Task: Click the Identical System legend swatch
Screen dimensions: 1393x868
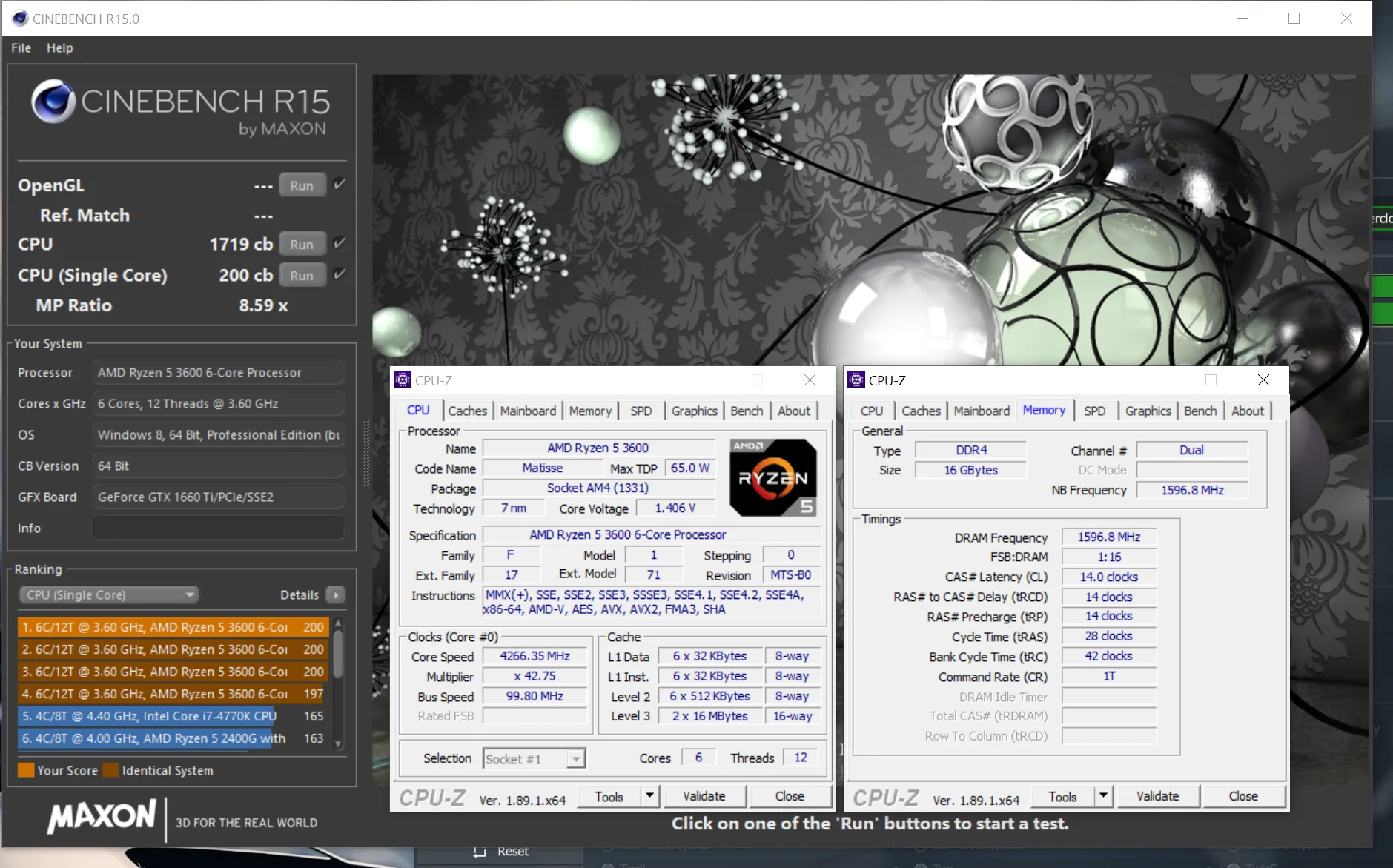Action: (110, 770)
